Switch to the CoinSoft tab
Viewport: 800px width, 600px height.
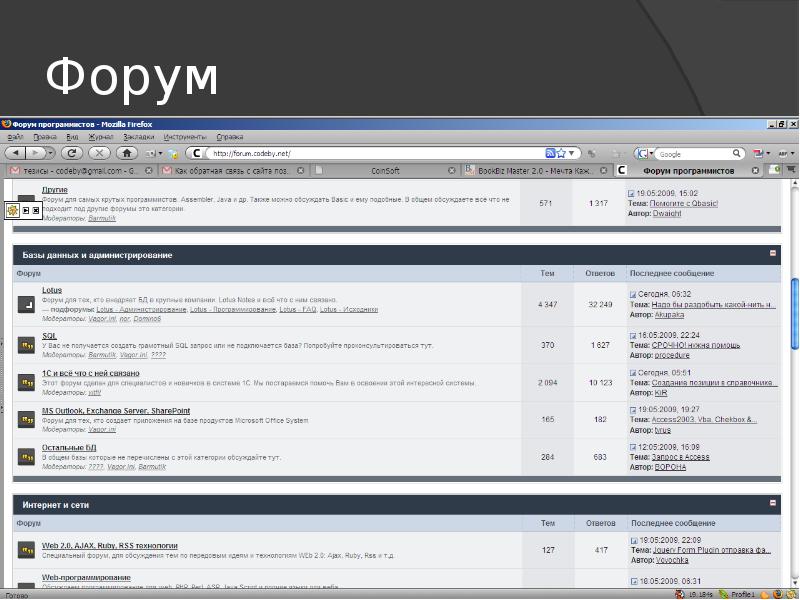(385, 171)
